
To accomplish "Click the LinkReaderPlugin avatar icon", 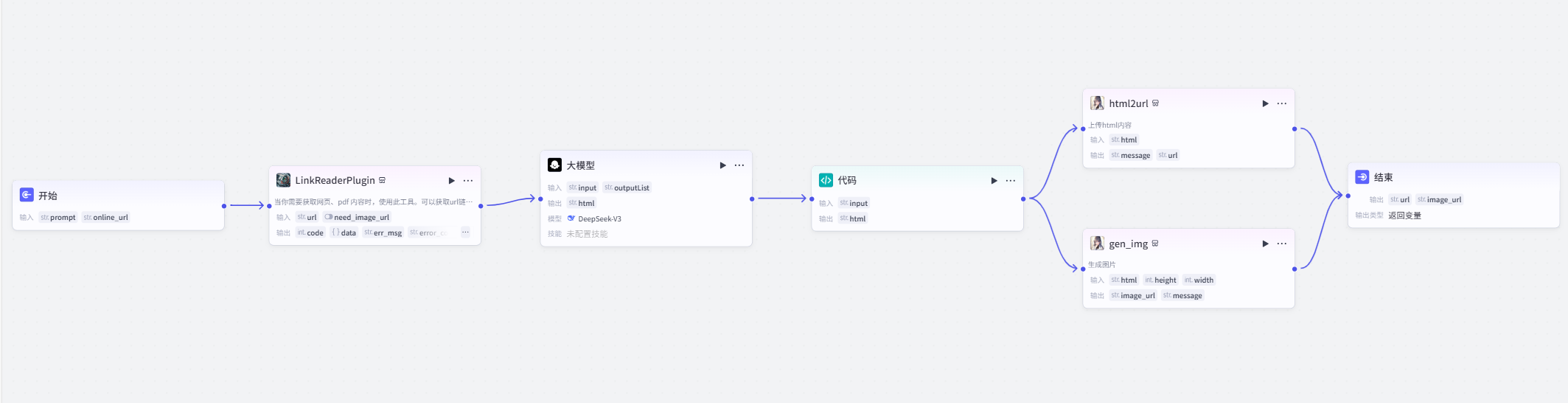I will coord(283,180).
